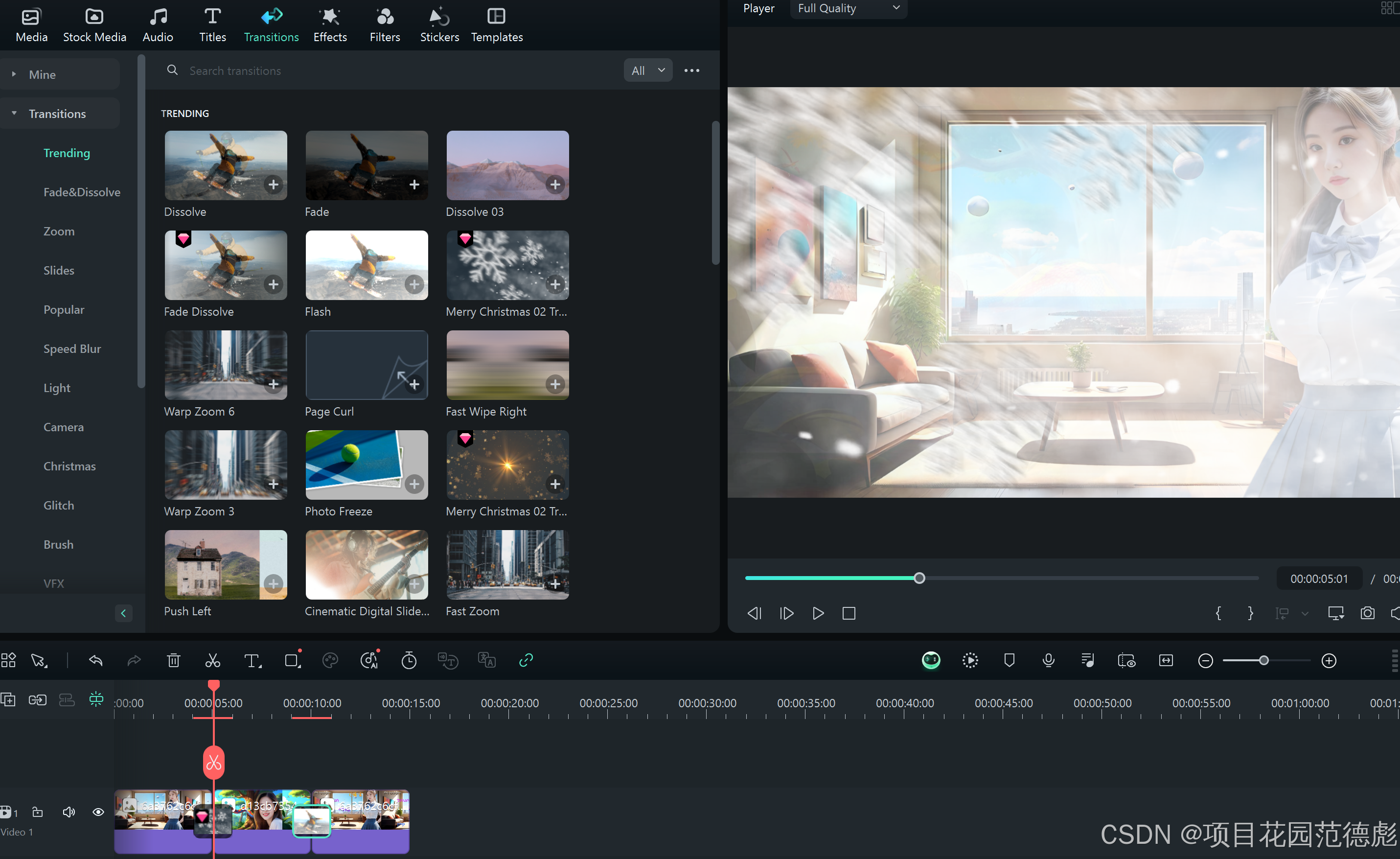
Task: Click the split scissors icon in toolbar
Action: 212,661
